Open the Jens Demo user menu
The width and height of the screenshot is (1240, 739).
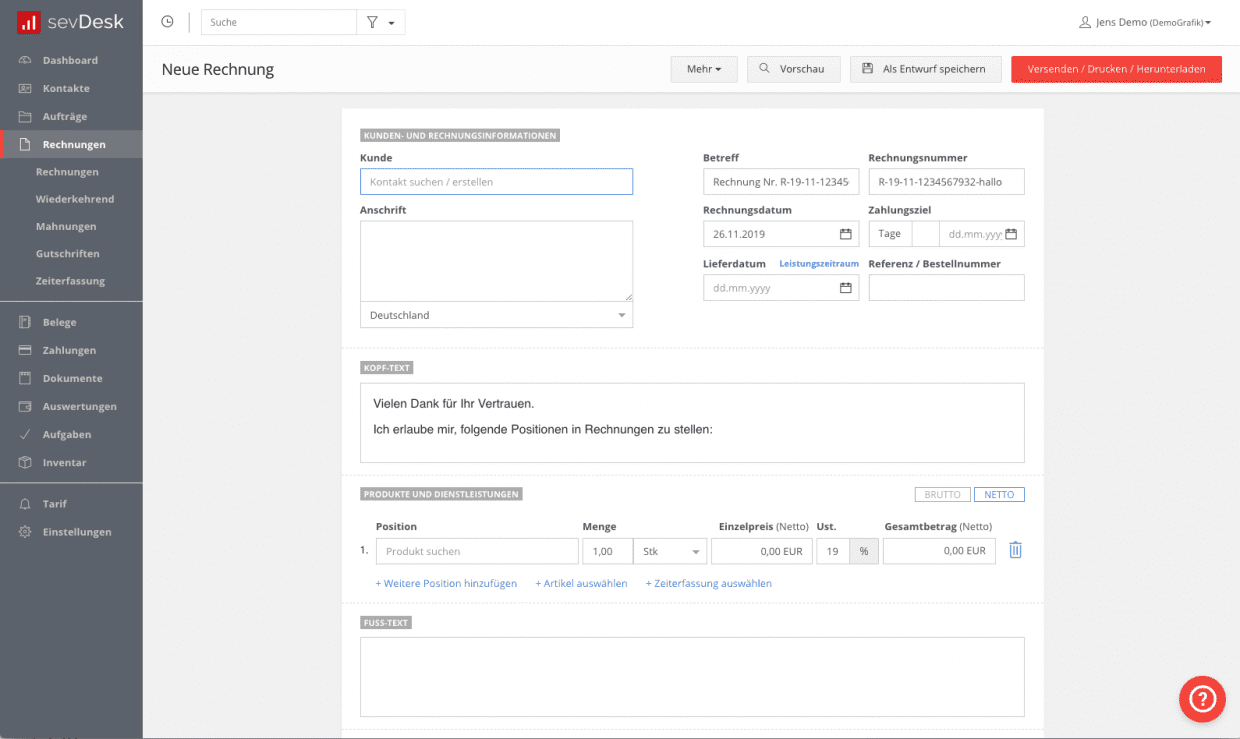(x=1145, y=22)
